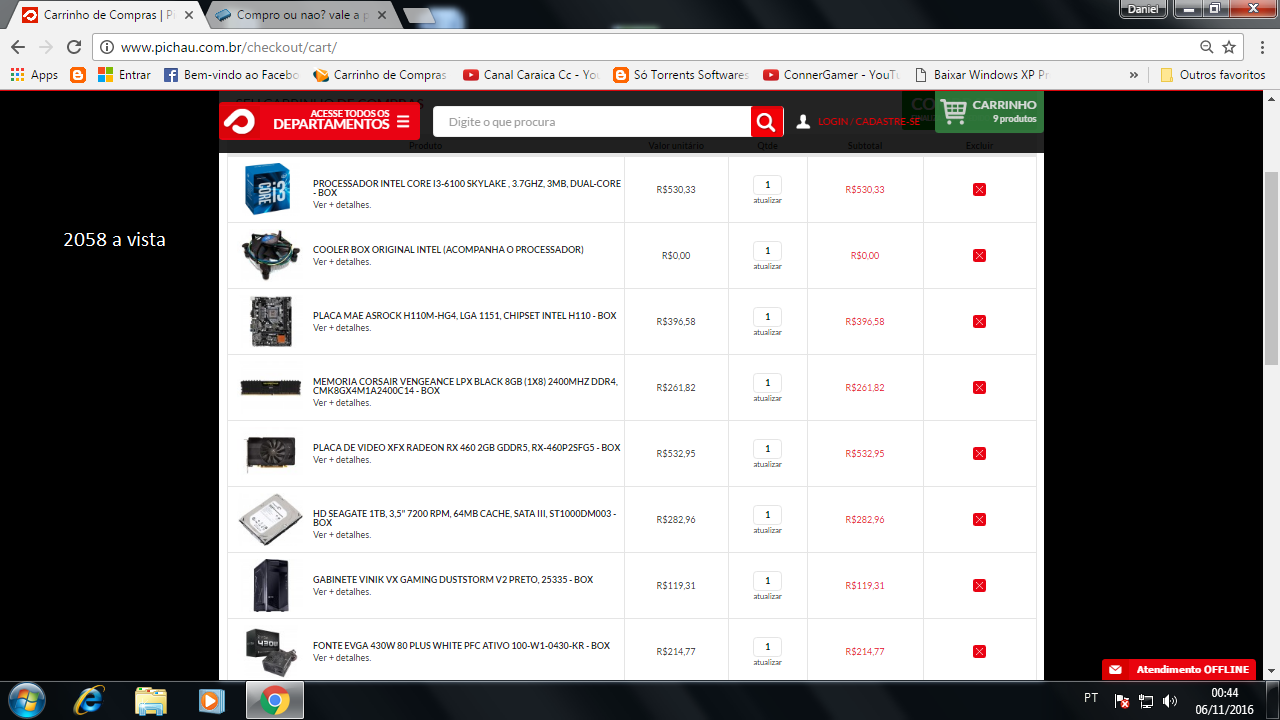Click the Fonte EVGA 430W product name
The image size is (1280, 720).
461,645
